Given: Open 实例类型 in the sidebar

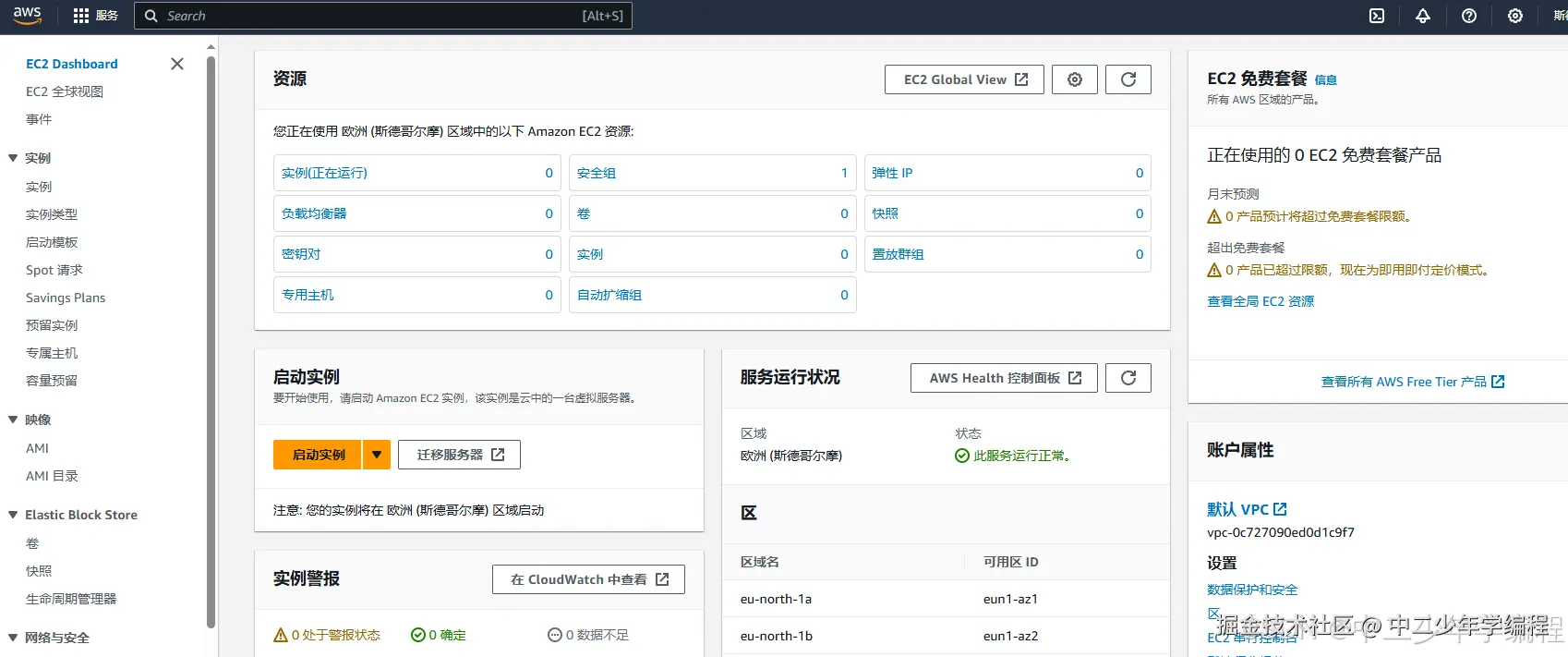Looking at the screenshot, I should [52, 214].
